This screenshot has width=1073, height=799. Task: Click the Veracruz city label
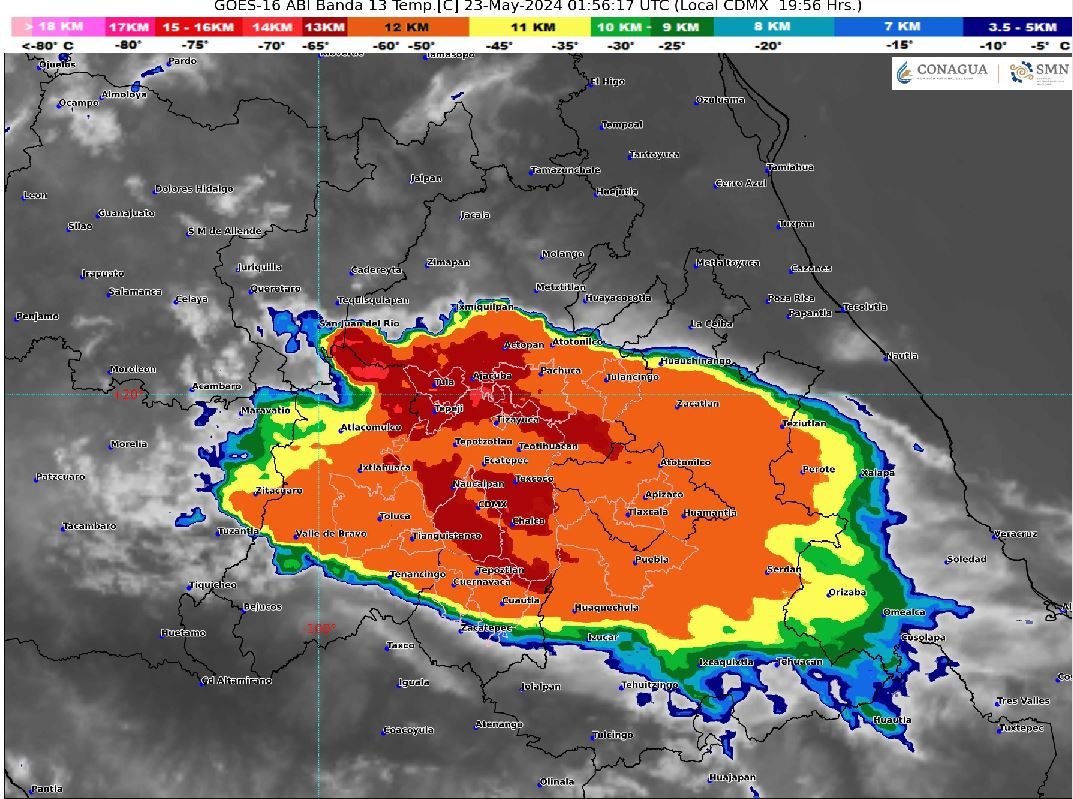(x=1015, y=534)
